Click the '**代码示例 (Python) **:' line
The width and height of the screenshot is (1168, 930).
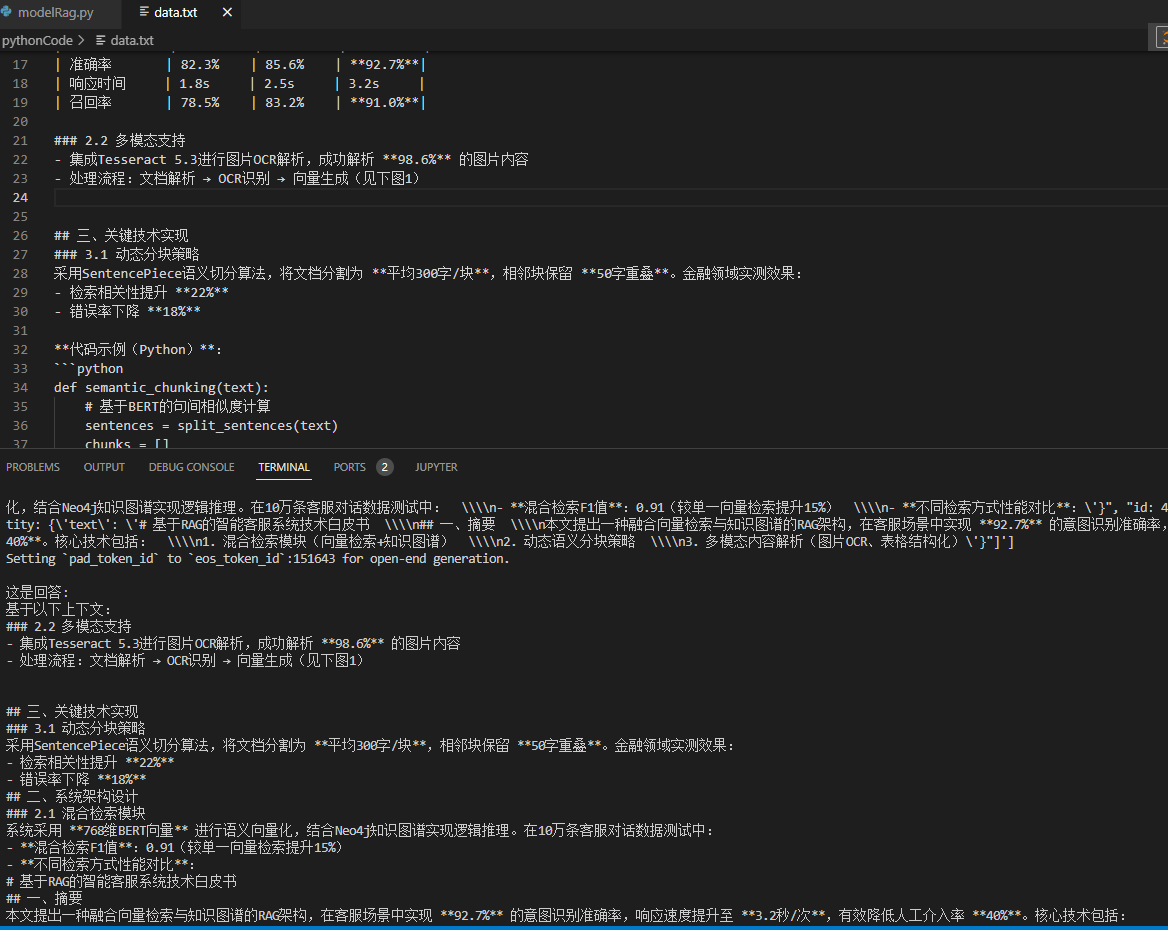138,349
